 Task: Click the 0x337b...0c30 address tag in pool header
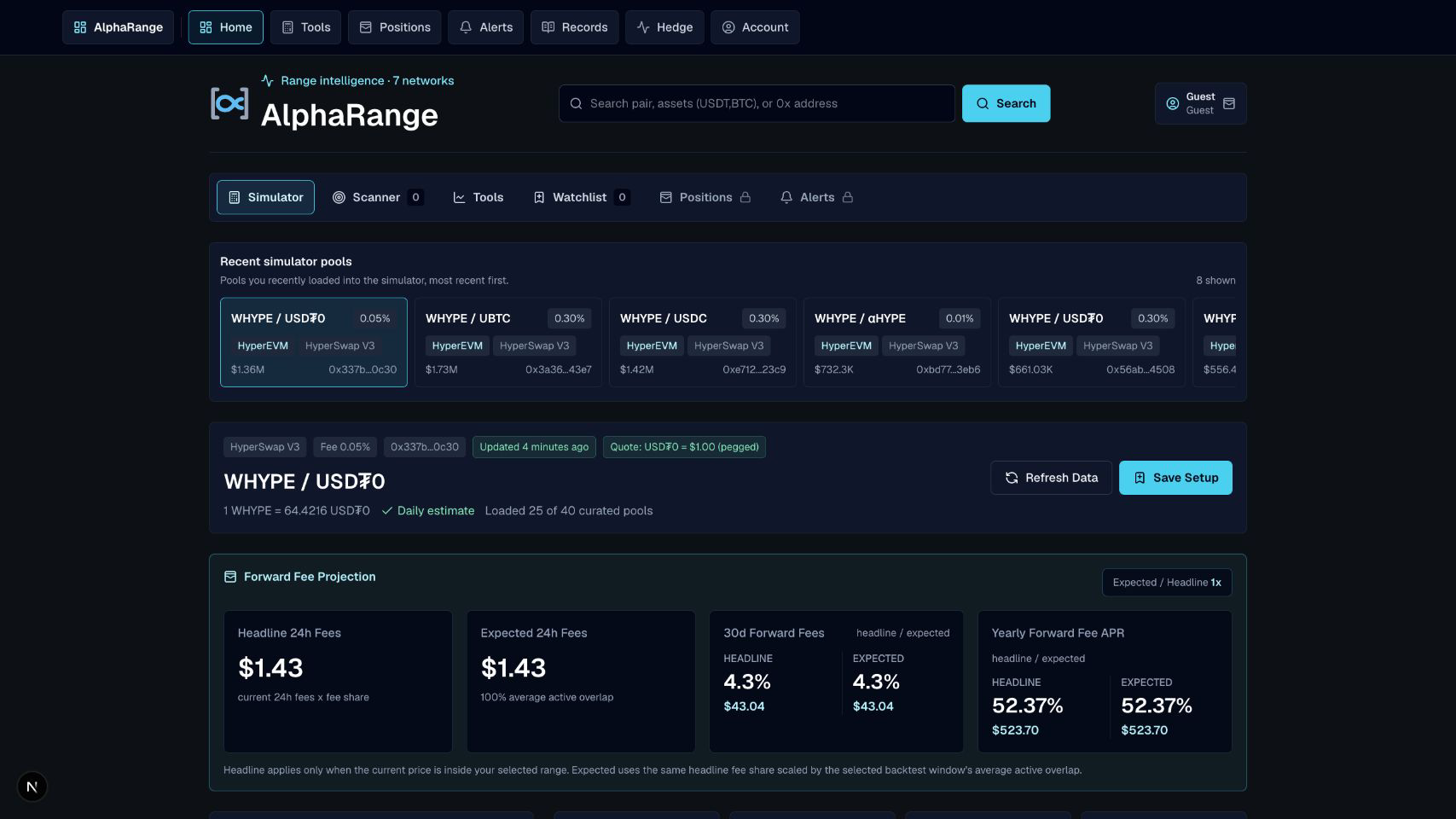pyautogui.click(x=425, y=447)
